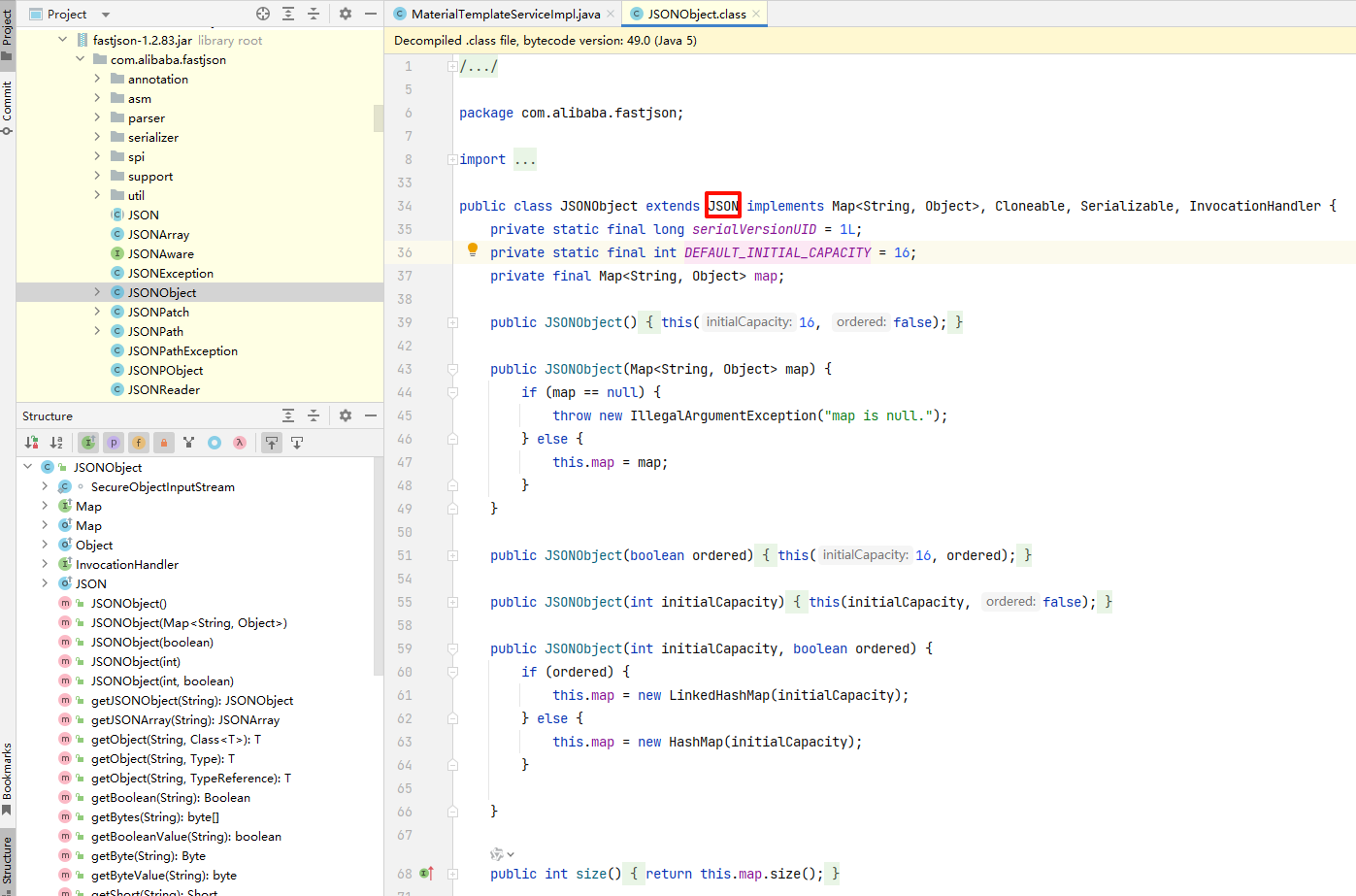
Task: Open Project panel settings gear
Action: coord(345,14)
